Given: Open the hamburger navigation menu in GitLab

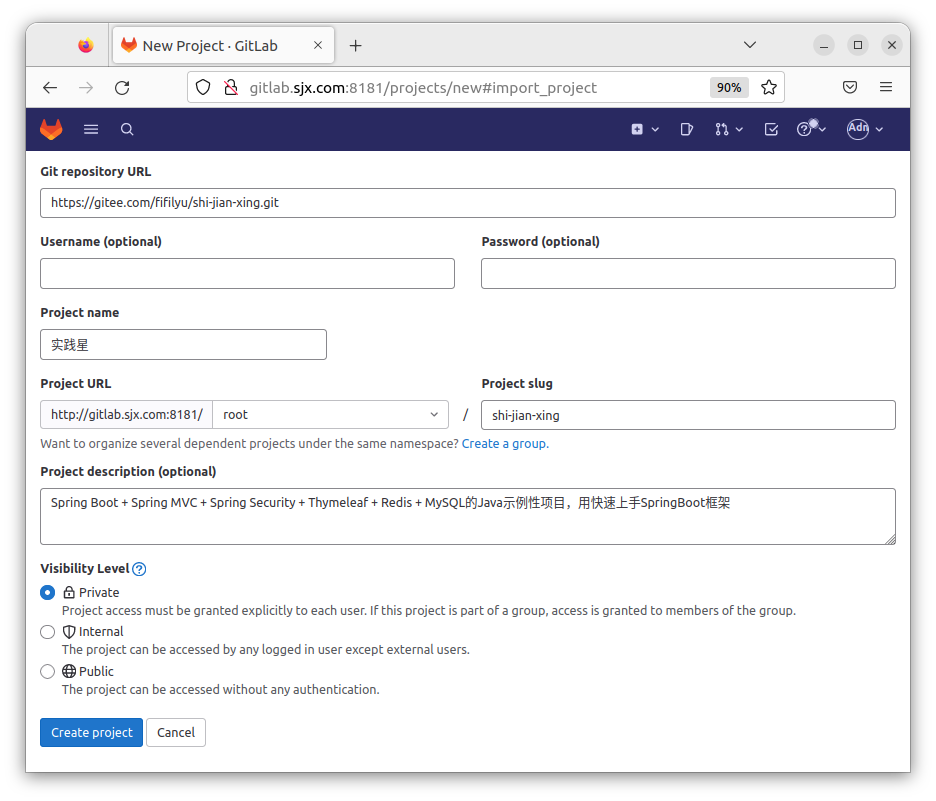Looking at the screenshot, I should point(91,129).
